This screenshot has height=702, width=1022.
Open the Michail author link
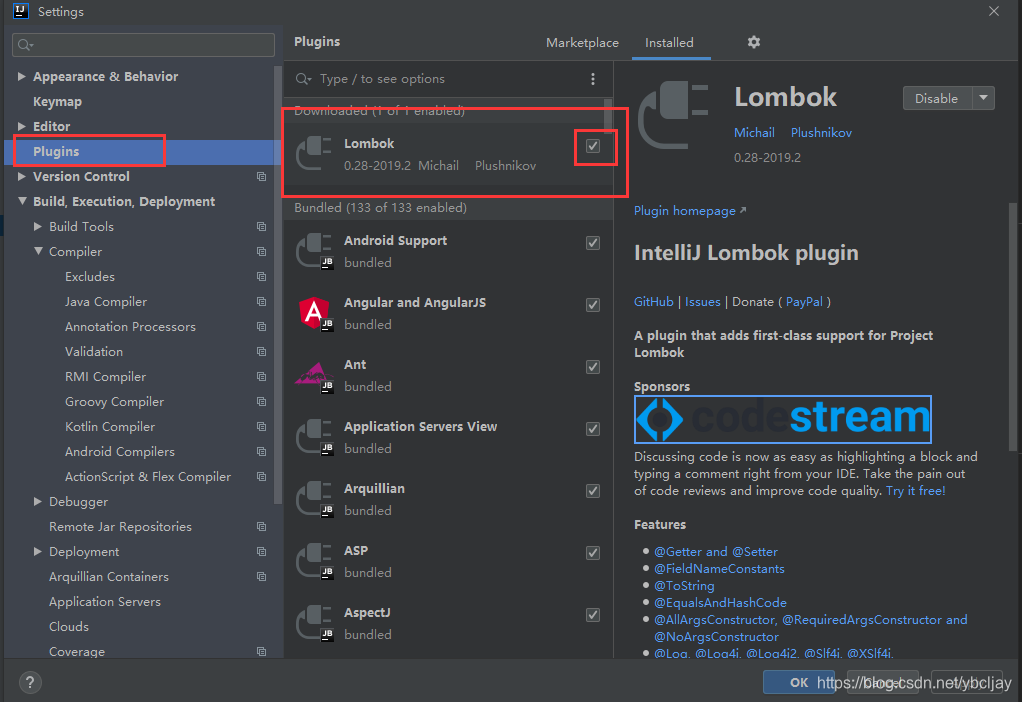coord(754,132)
